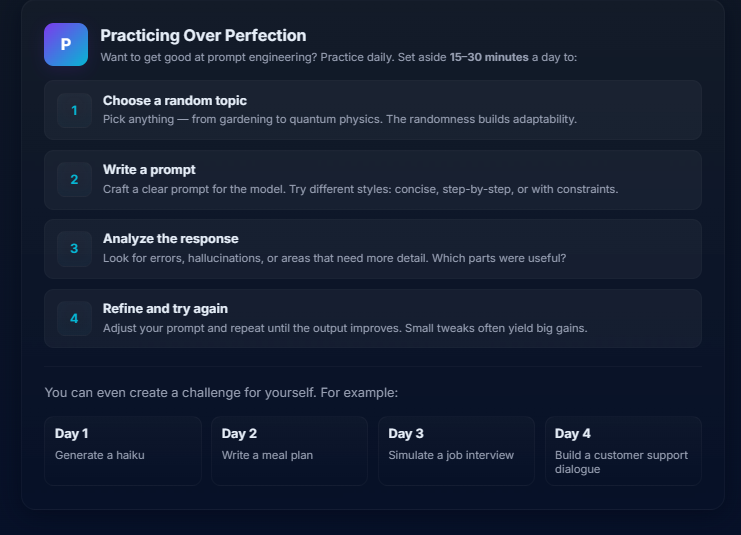
Task: Click the Choose a random topic title
Action: [175, 101]
